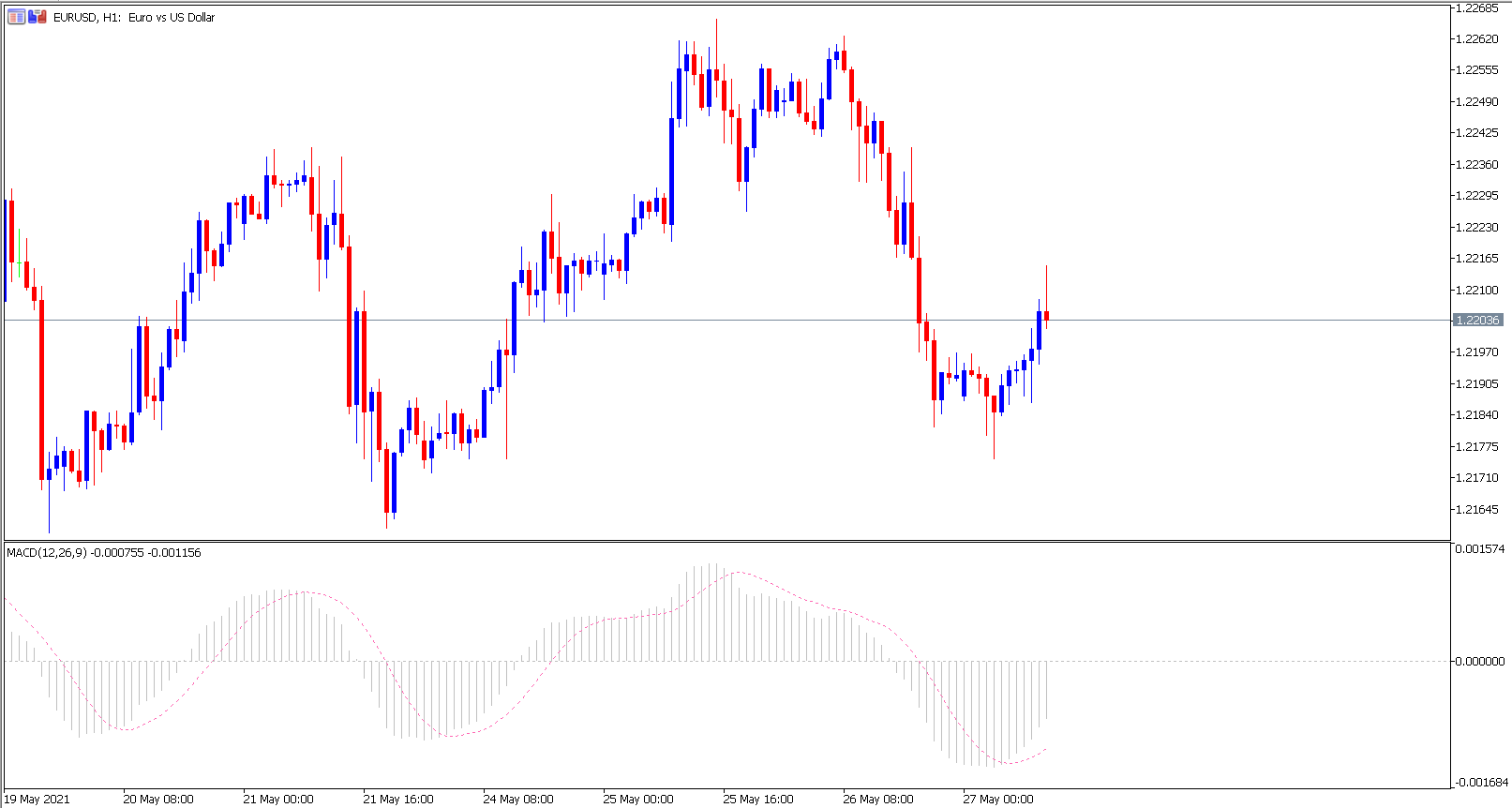Open the Depth of Market panel icon
This screenshot has height=808, width=1512.
[17, 17]
